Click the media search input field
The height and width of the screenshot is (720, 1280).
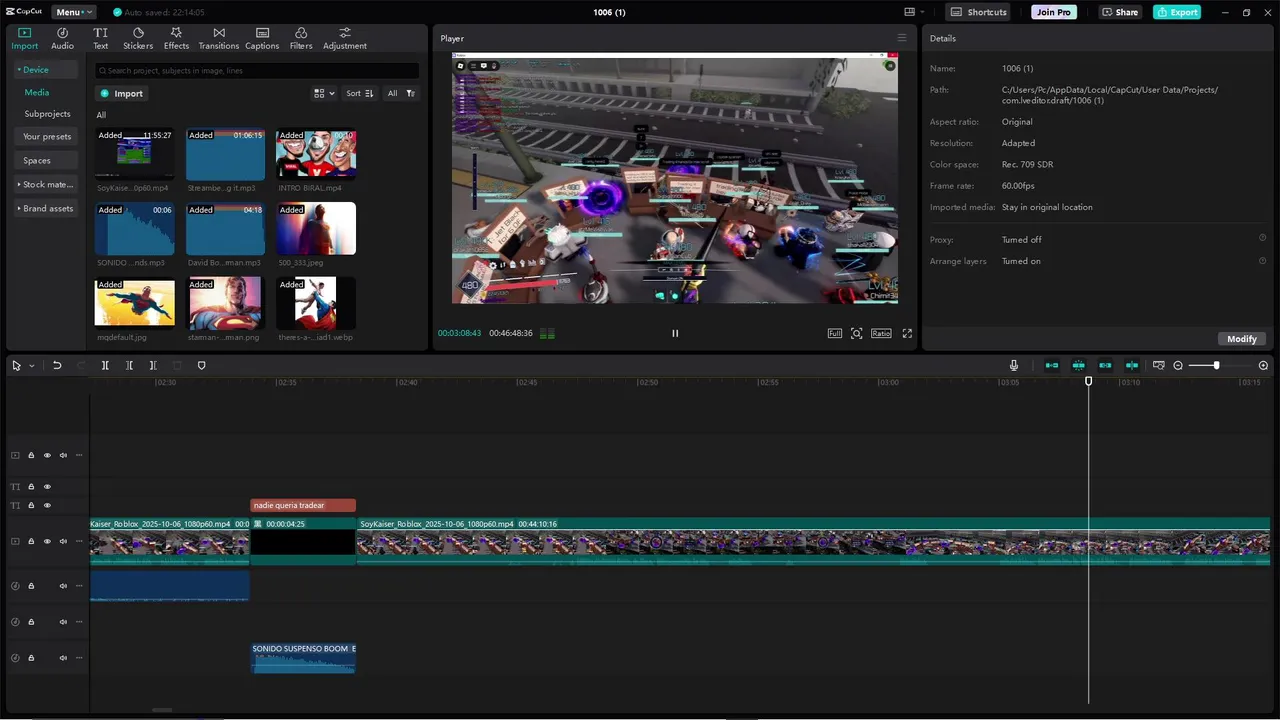[x=257, y=71]
